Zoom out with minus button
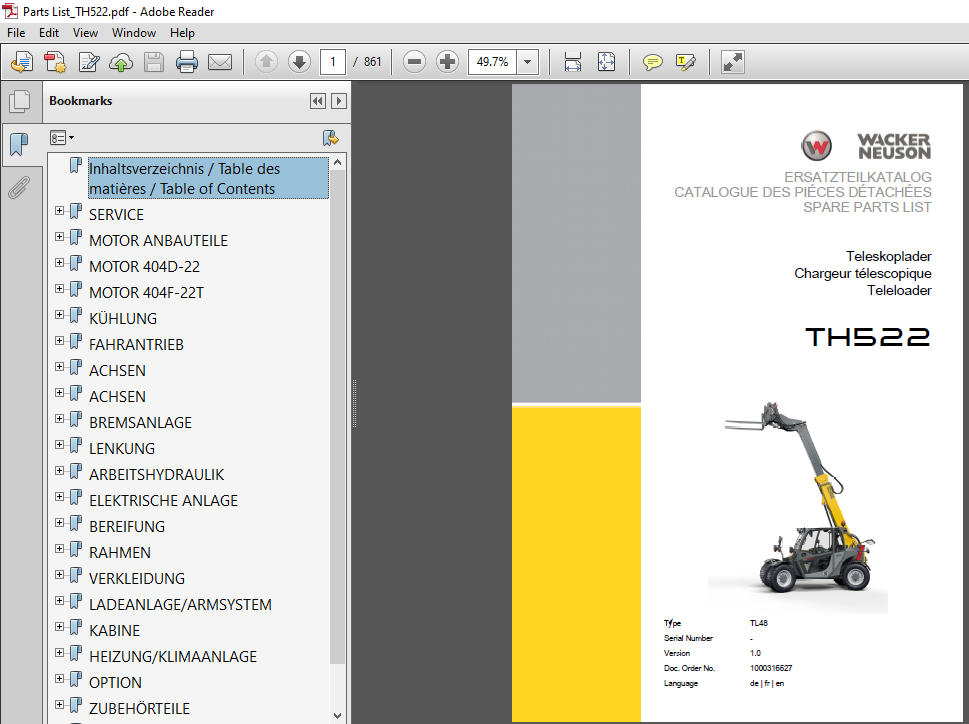This screenshot has width=969, height=724. click(414, 62)
